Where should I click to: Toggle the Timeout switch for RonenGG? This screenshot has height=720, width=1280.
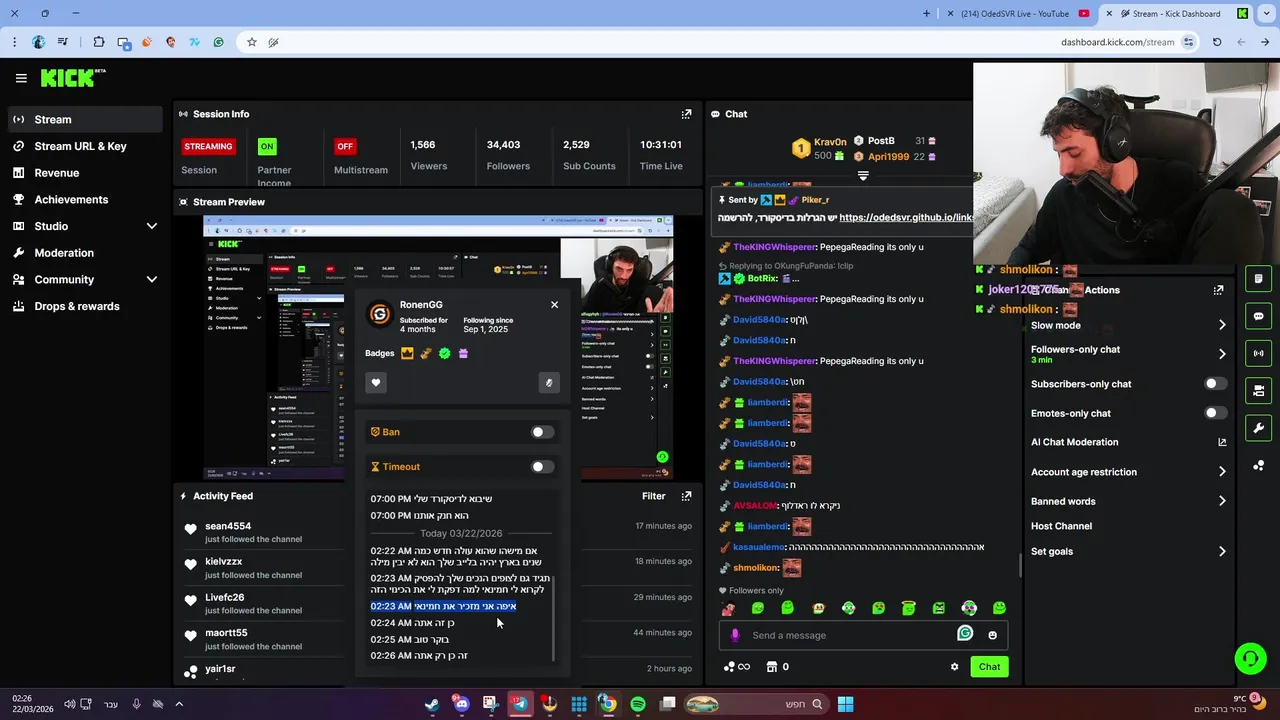542,467
